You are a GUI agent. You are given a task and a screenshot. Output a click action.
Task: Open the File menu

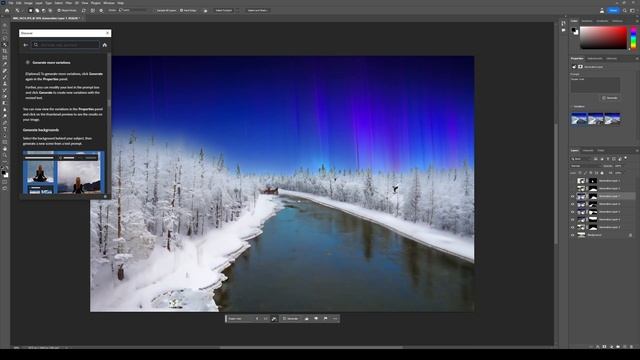(x=11, y=3)
